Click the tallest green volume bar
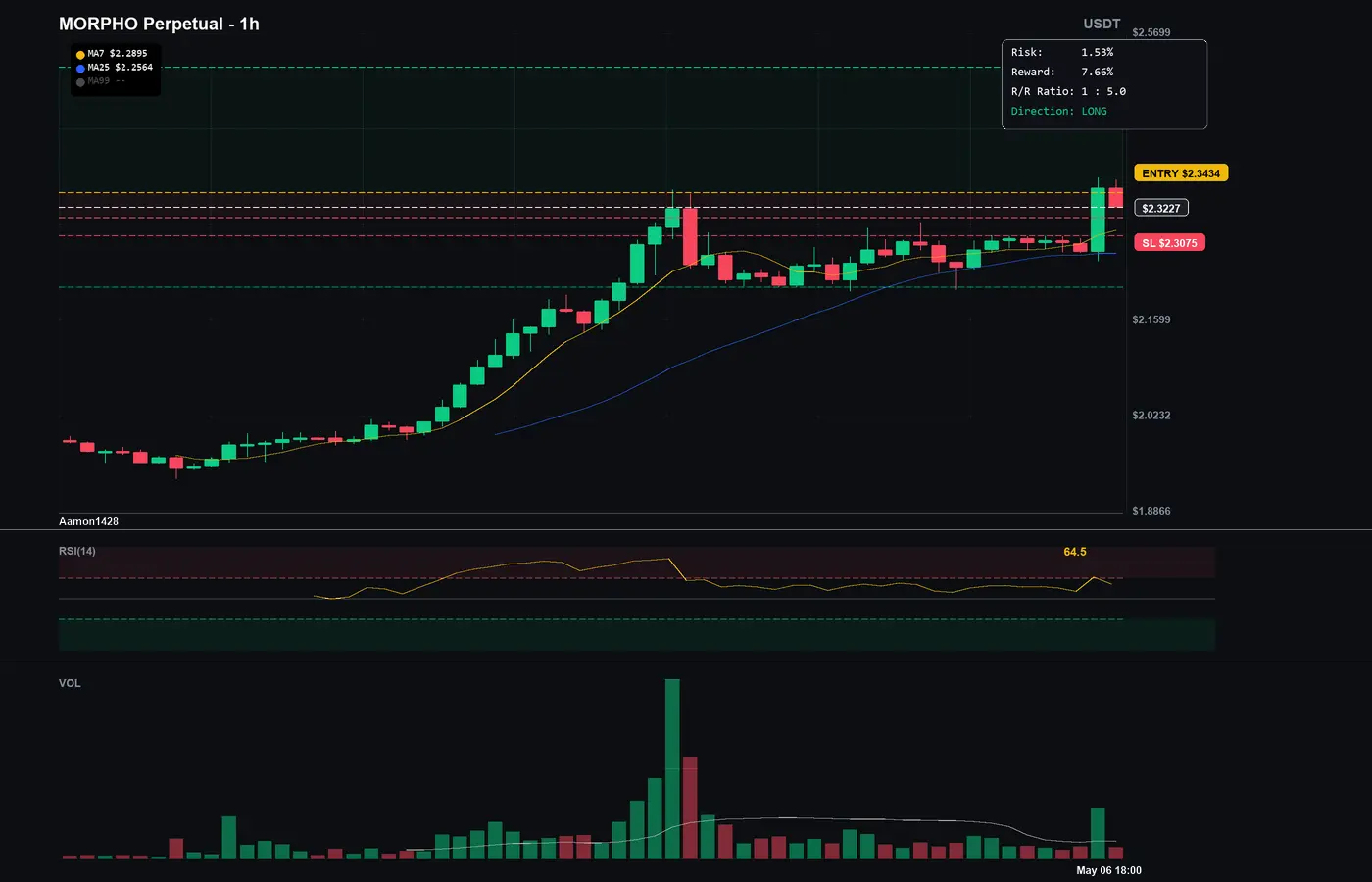The width and height of the screenshot is (1372, 882). [672, 769]
